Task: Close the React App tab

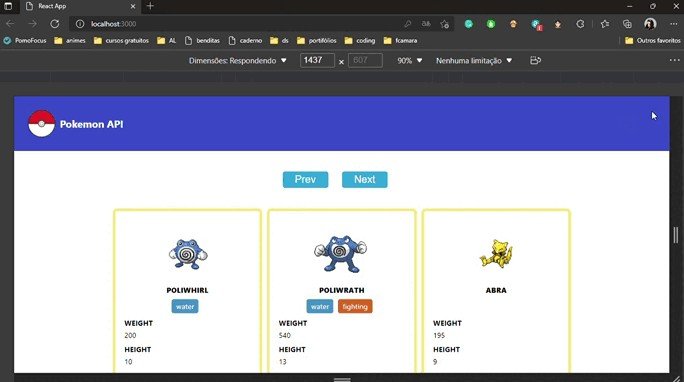Action: click(x=133, y=6)
